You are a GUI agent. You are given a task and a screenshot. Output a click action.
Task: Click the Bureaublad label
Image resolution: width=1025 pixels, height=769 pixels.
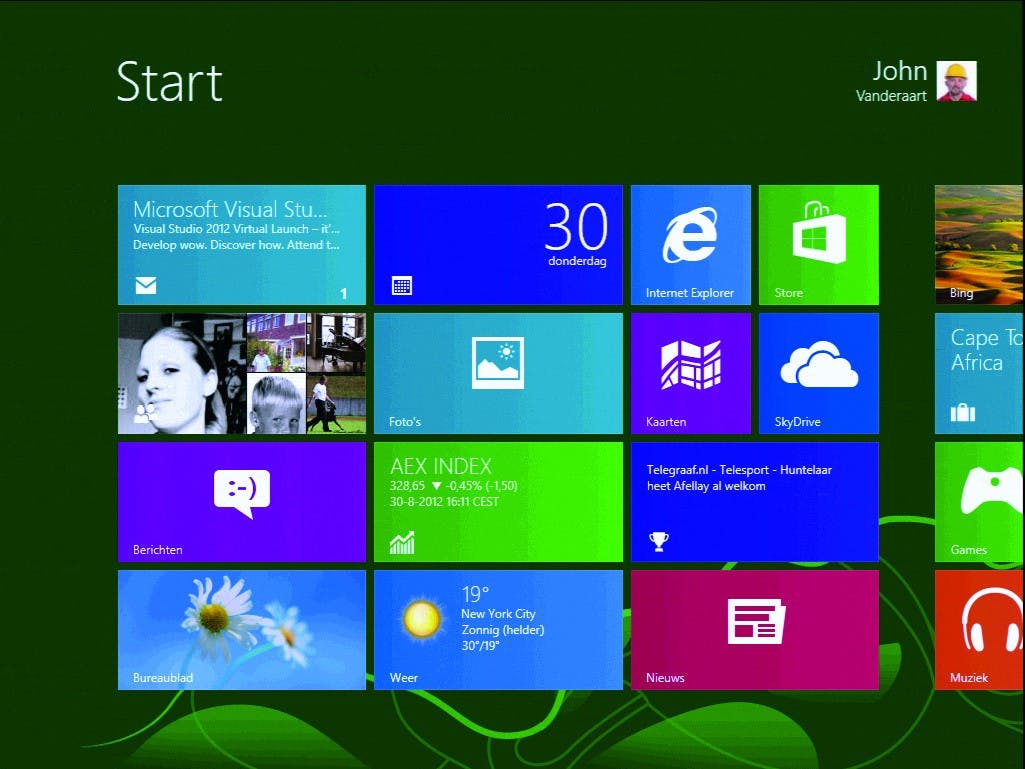pos(163,678)
